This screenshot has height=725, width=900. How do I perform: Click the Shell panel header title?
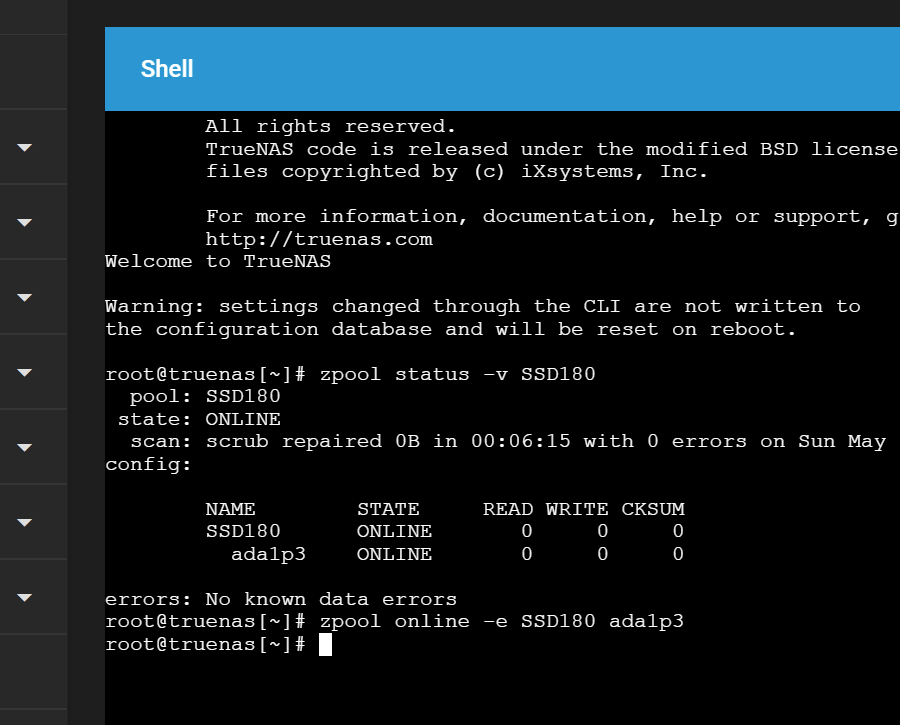coord(167,69)
